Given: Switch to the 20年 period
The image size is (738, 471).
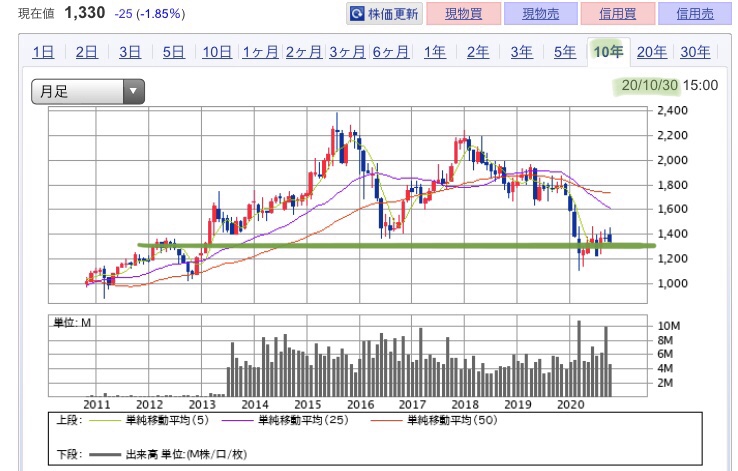Looking at the screenshot, I should (x=652, y=52).
